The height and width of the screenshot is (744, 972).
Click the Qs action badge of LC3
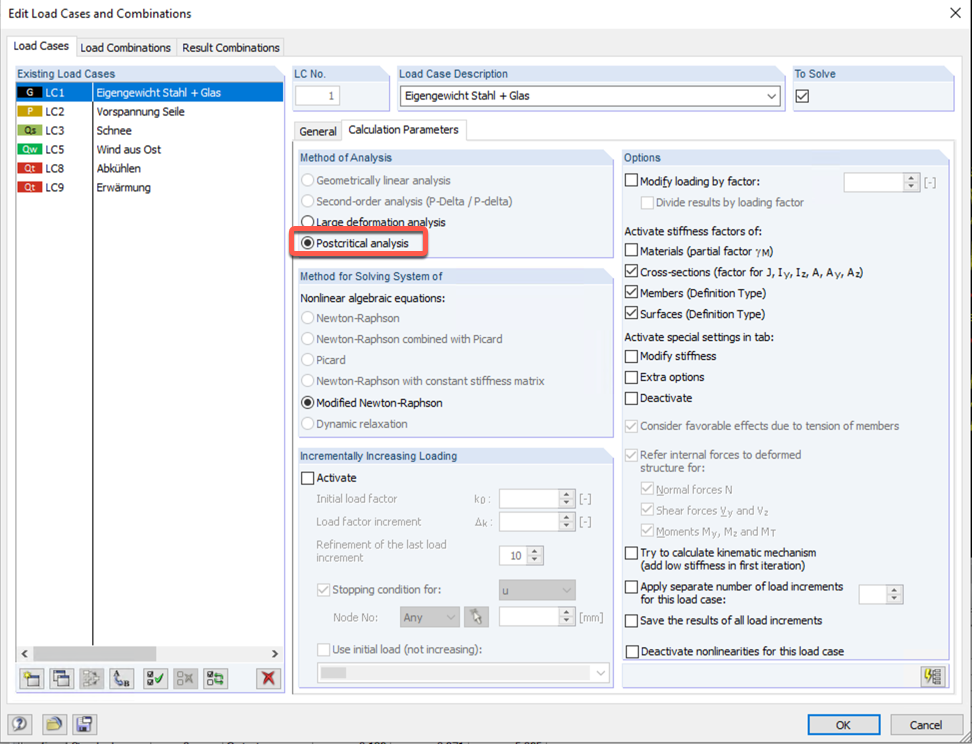coord(30,131)
